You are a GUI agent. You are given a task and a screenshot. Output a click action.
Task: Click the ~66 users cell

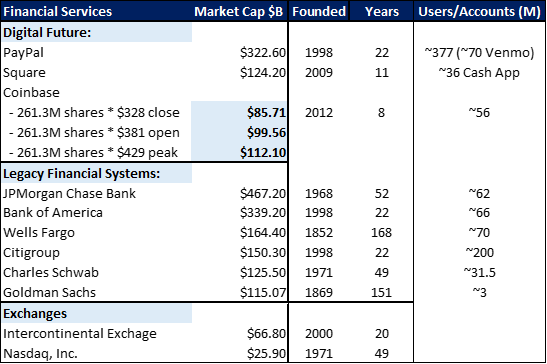(479, 213)
